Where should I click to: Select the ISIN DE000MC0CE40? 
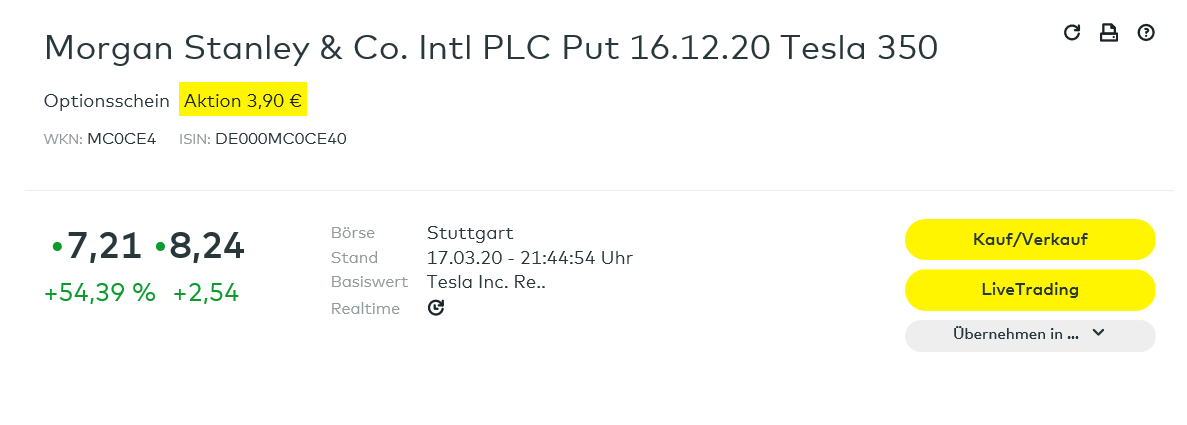pos(280,139)
